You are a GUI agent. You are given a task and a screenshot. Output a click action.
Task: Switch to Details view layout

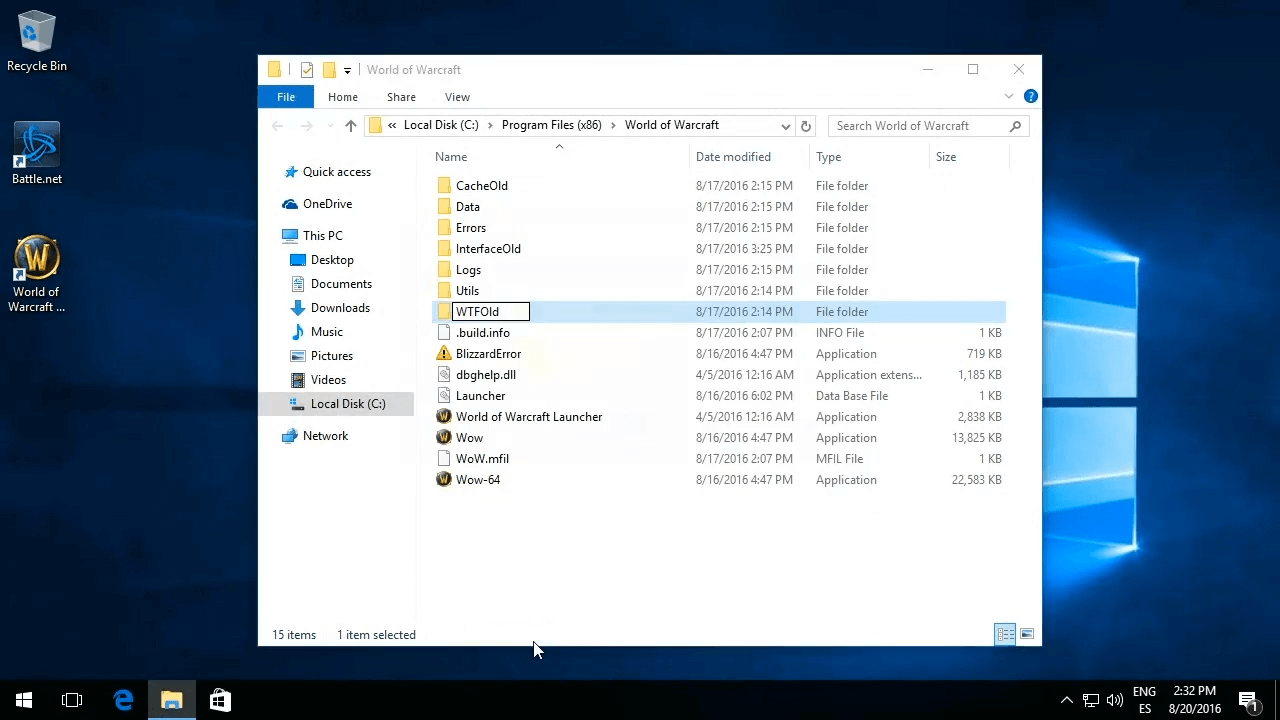(1005, 634)
